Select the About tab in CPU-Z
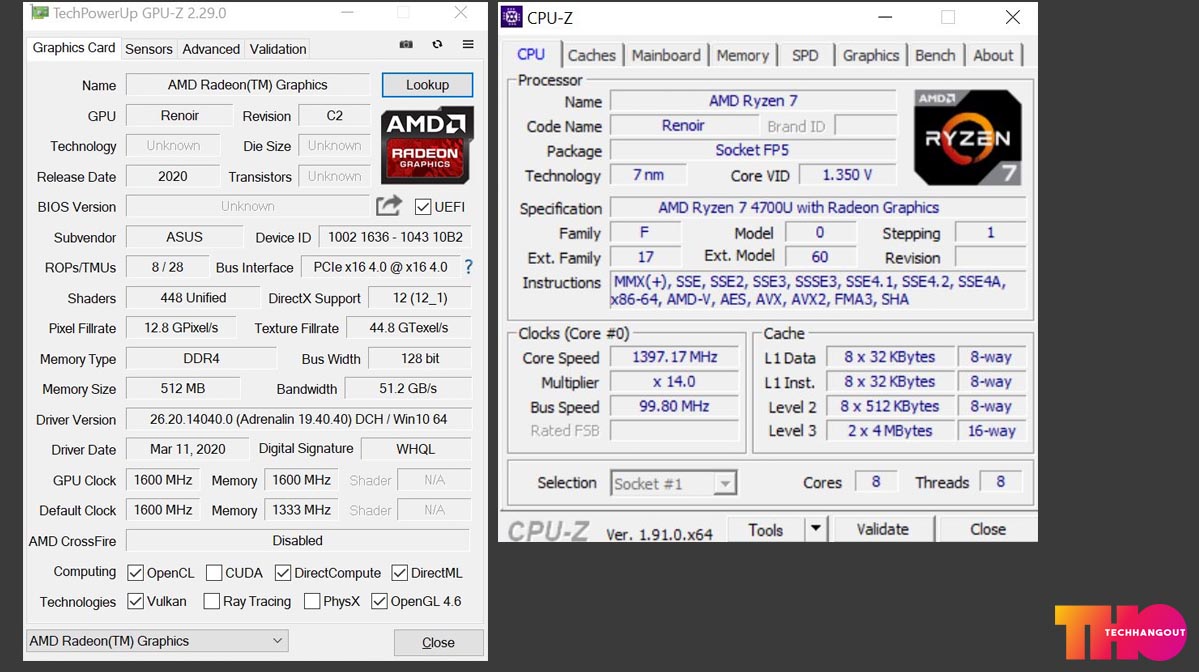 pyautogui.click(x=993, y=55)
